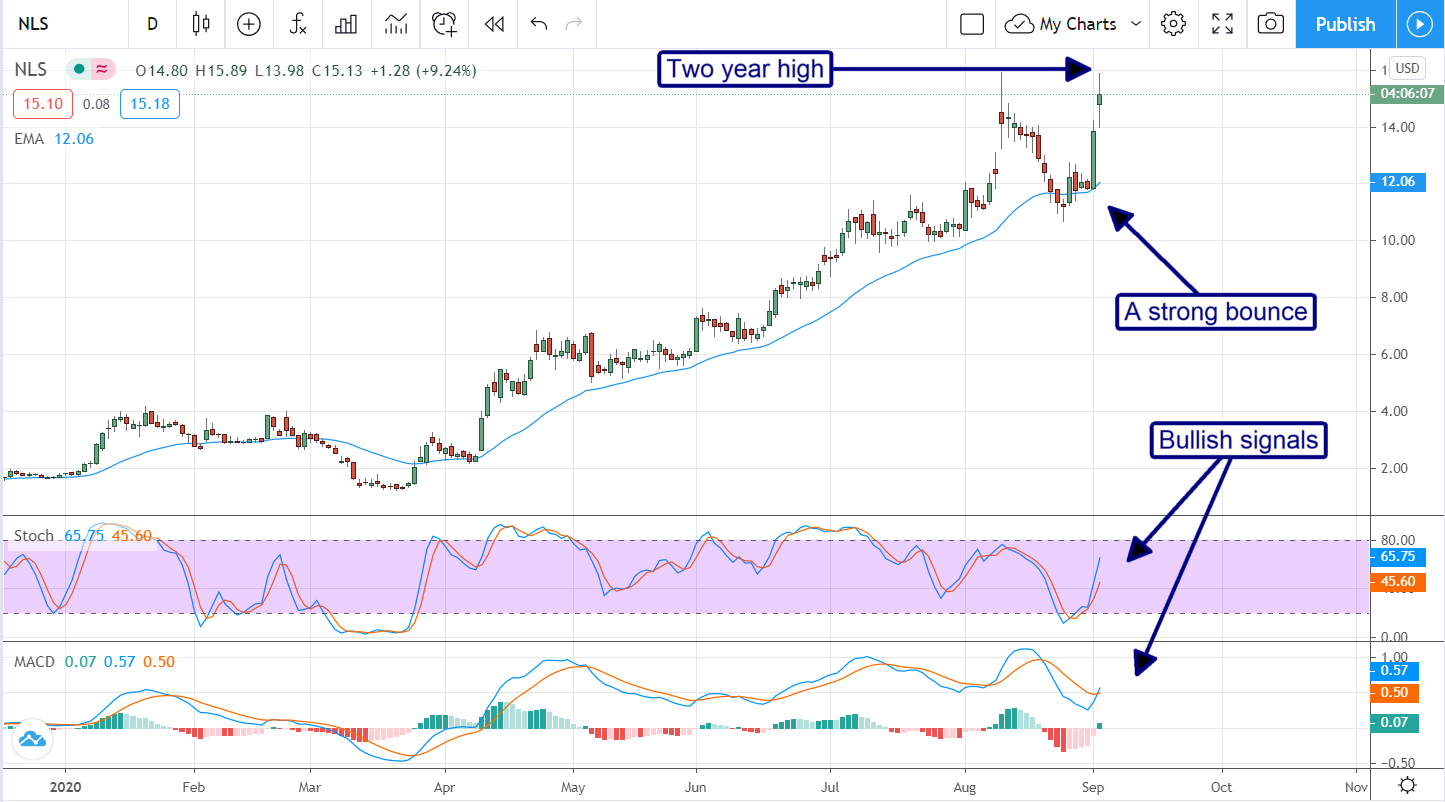Click the EMA indicator legend label
Image resolution: width=1445 pixels, height=802 pixels.
click(29, 139)
